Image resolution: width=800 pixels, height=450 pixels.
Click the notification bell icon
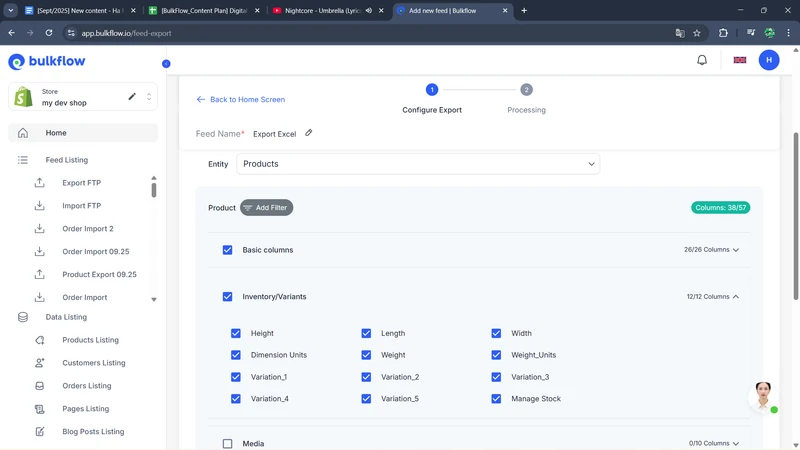pyautogui.click(x=702, y=60)
